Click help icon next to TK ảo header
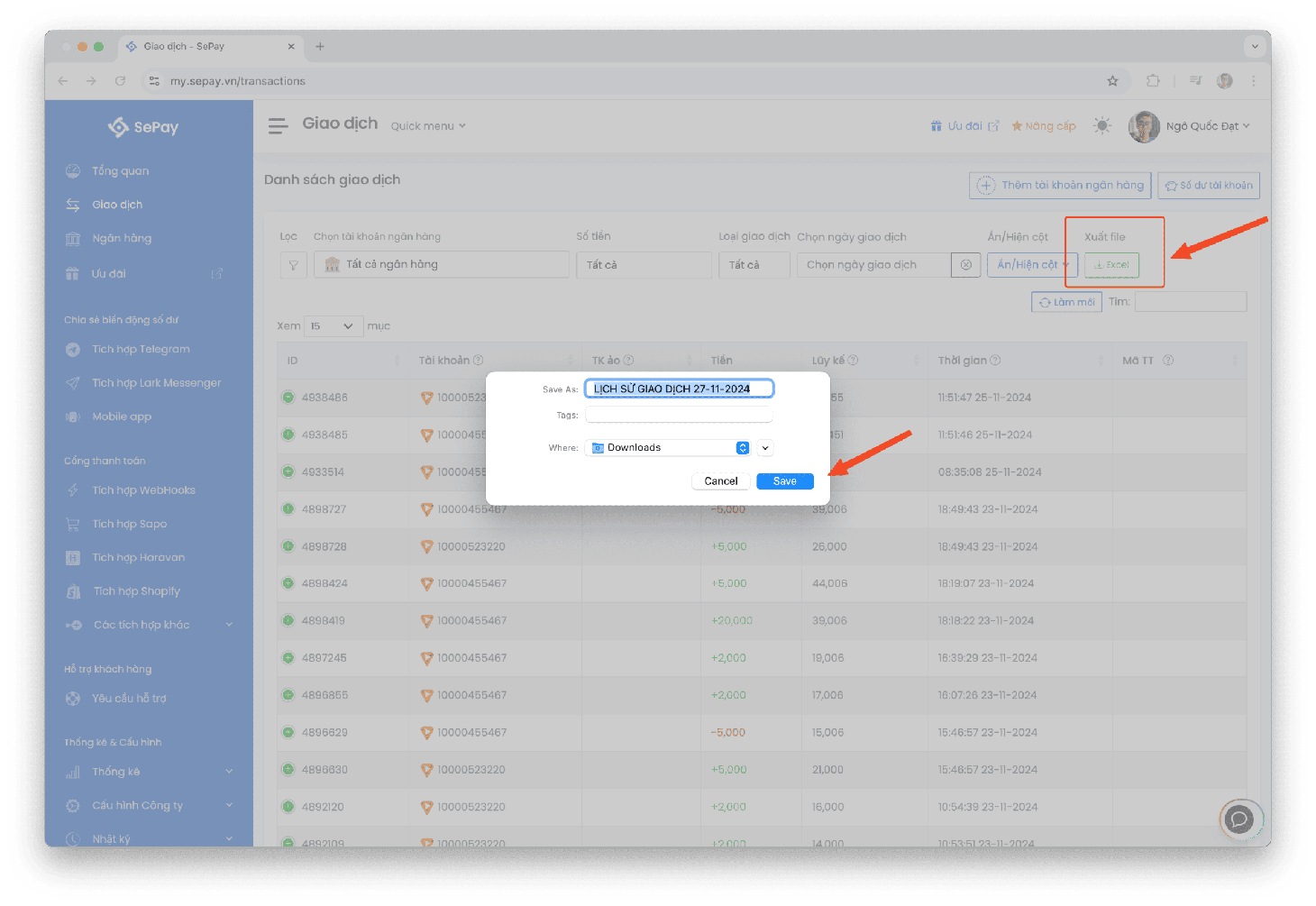The height and width of the screenshot is (906, 1316). point(629,361)
